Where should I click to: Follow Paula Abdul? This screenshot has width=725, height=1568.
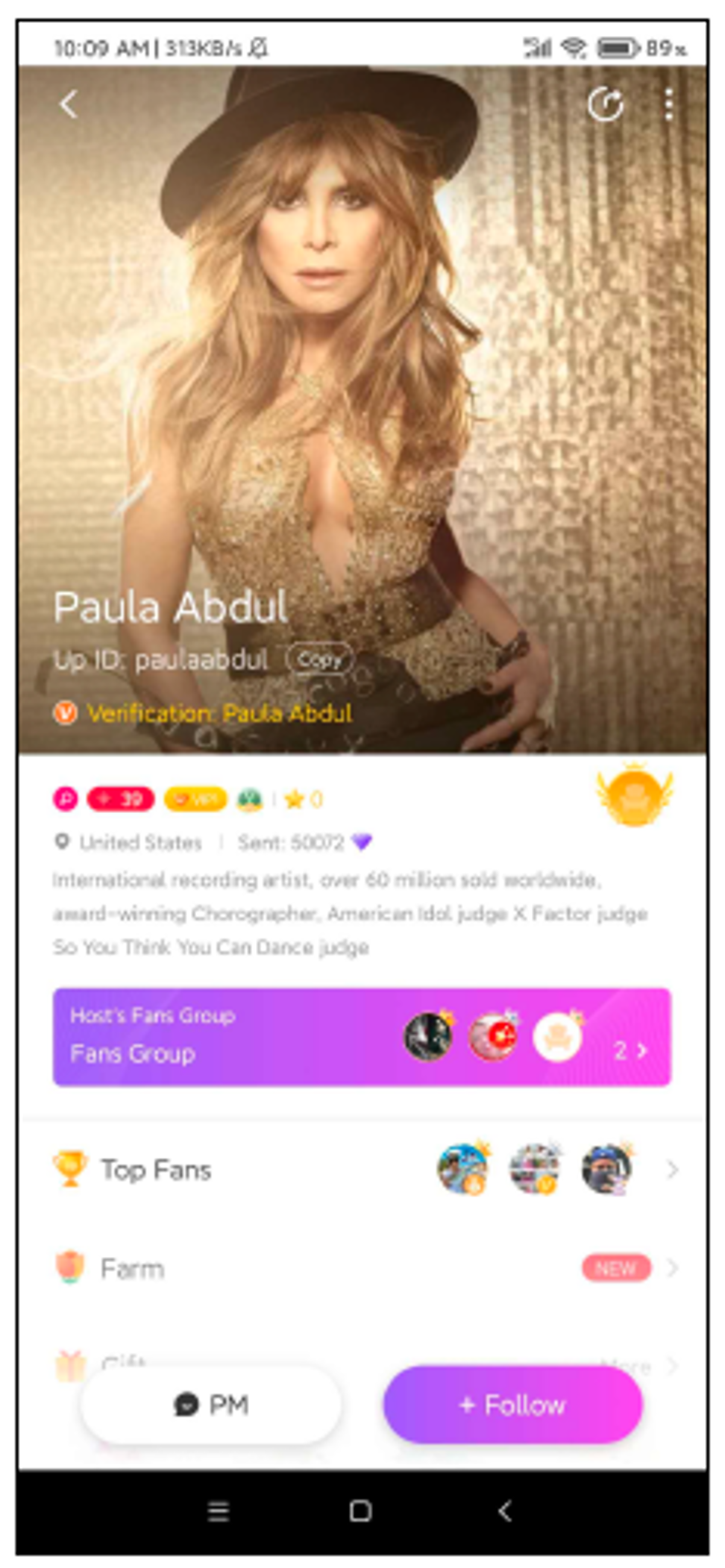click(x=512, y=1405)
